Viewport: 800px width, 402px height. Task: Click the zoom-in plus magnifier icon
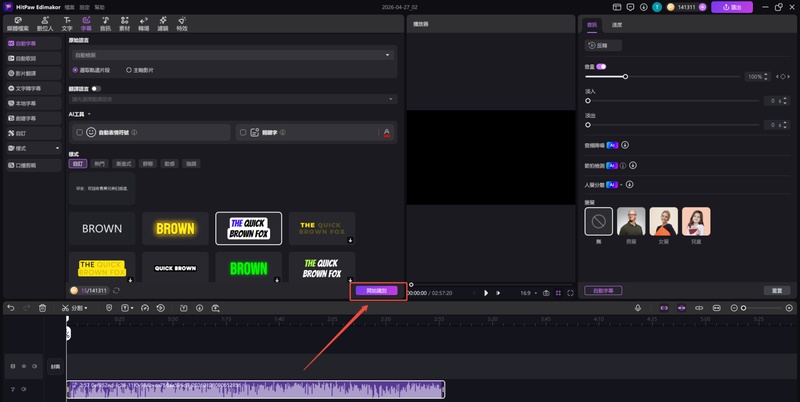tap(789, 308)
